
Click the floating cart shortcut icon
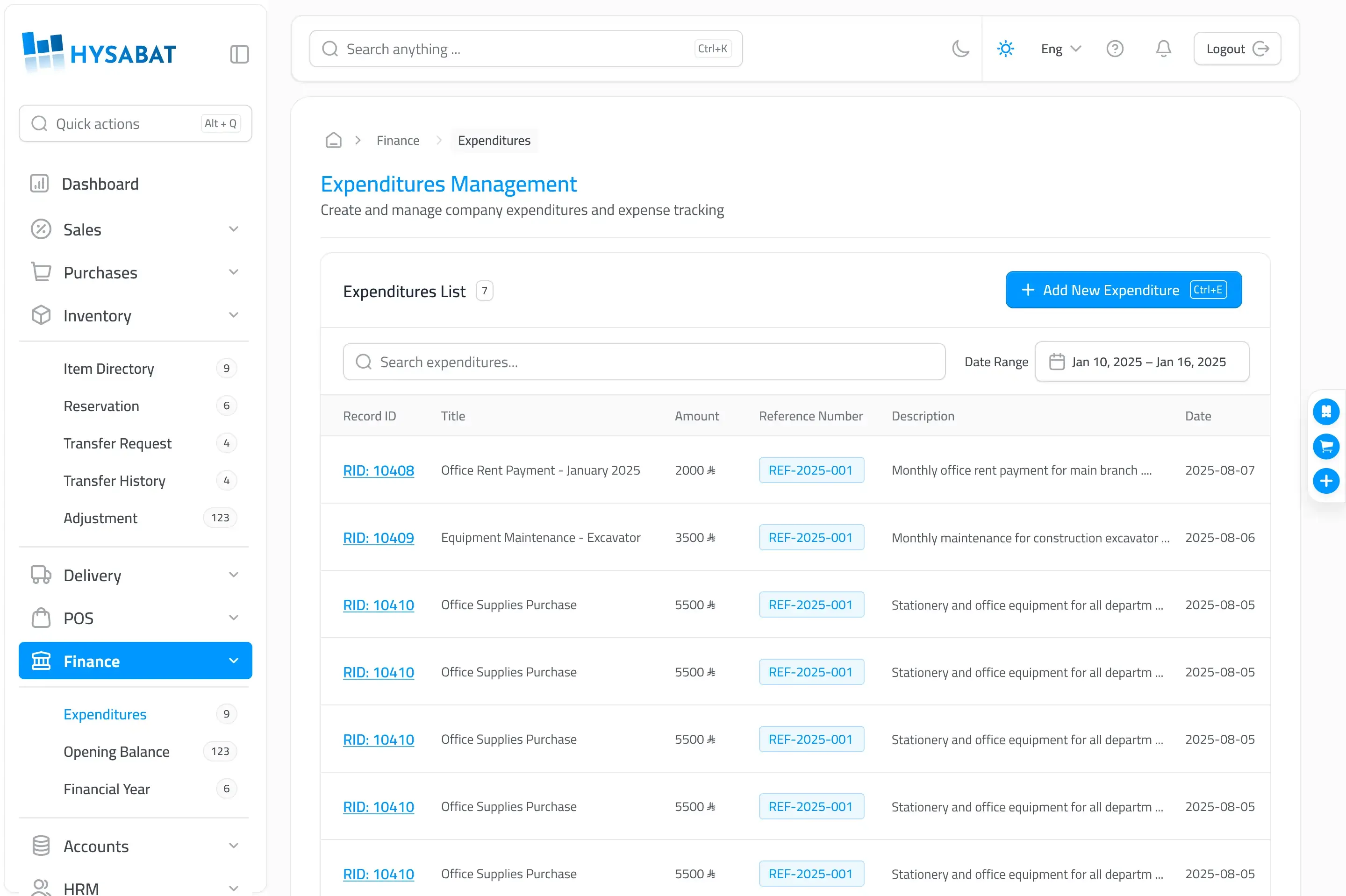[x=1326, y=446]
